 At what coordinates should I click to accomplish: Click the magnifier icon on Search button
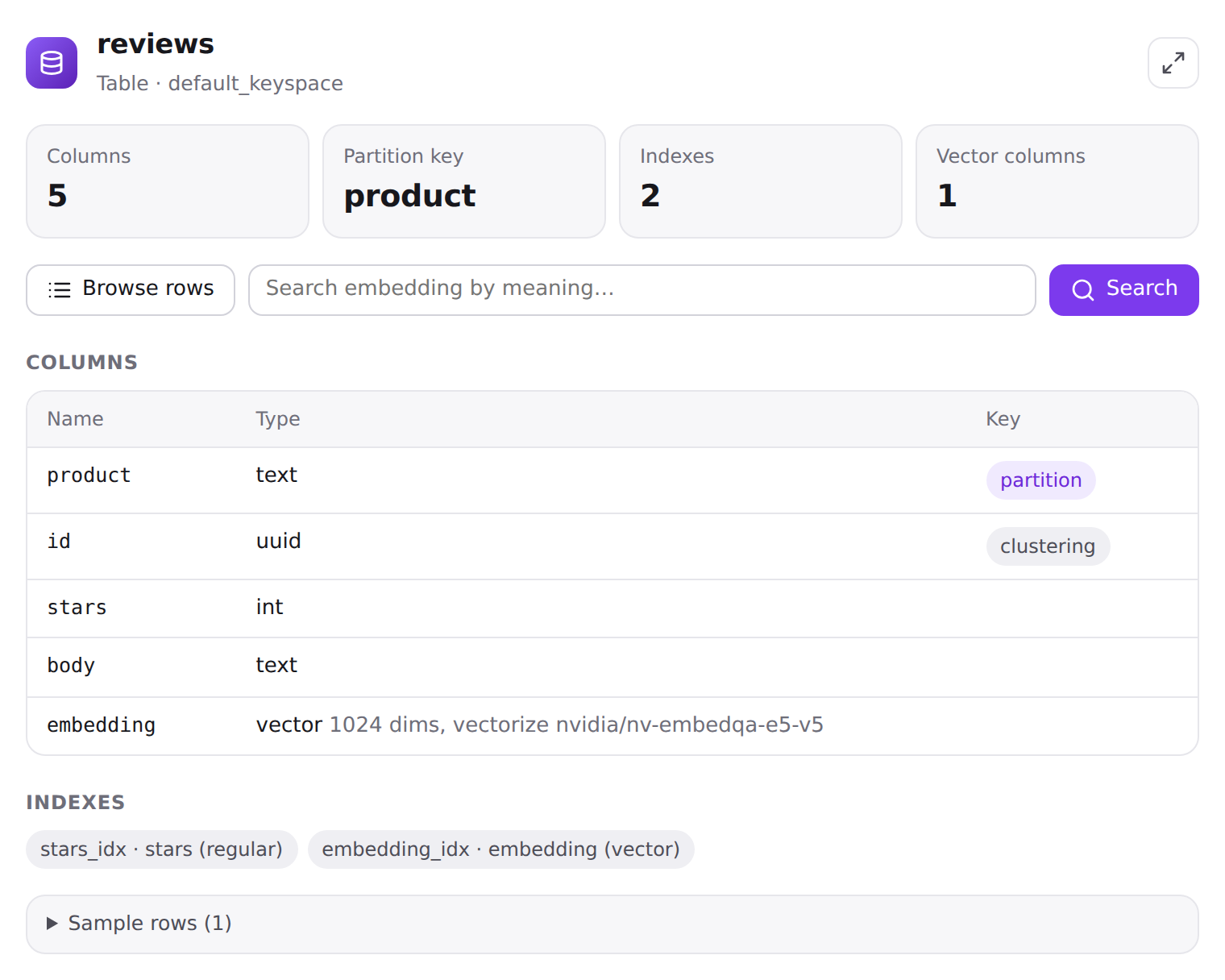(x=1082, y=290)
